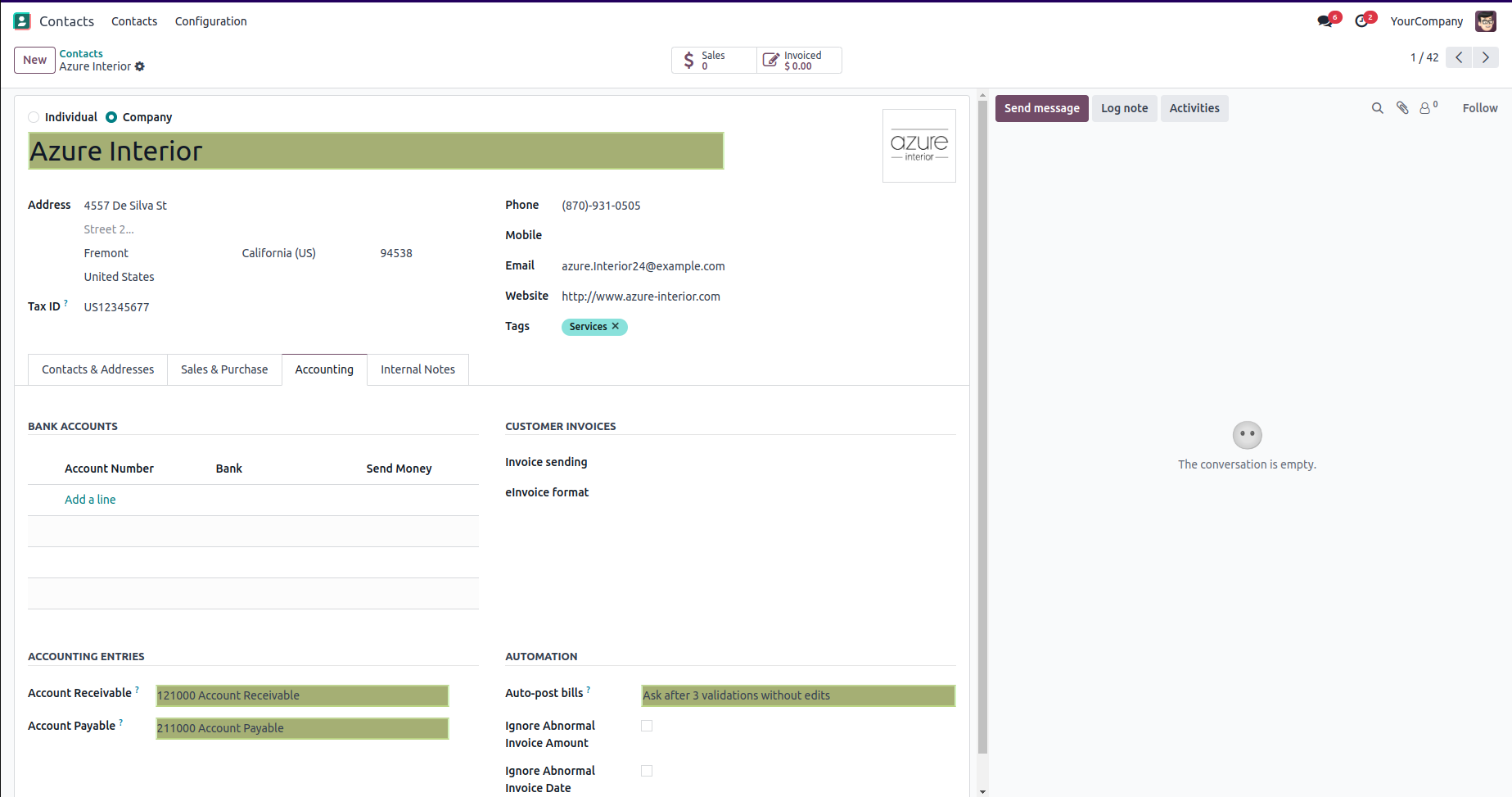
Task: Toggle Ignore Abnormal Invoice Amount checkbox
Action: 647,726
